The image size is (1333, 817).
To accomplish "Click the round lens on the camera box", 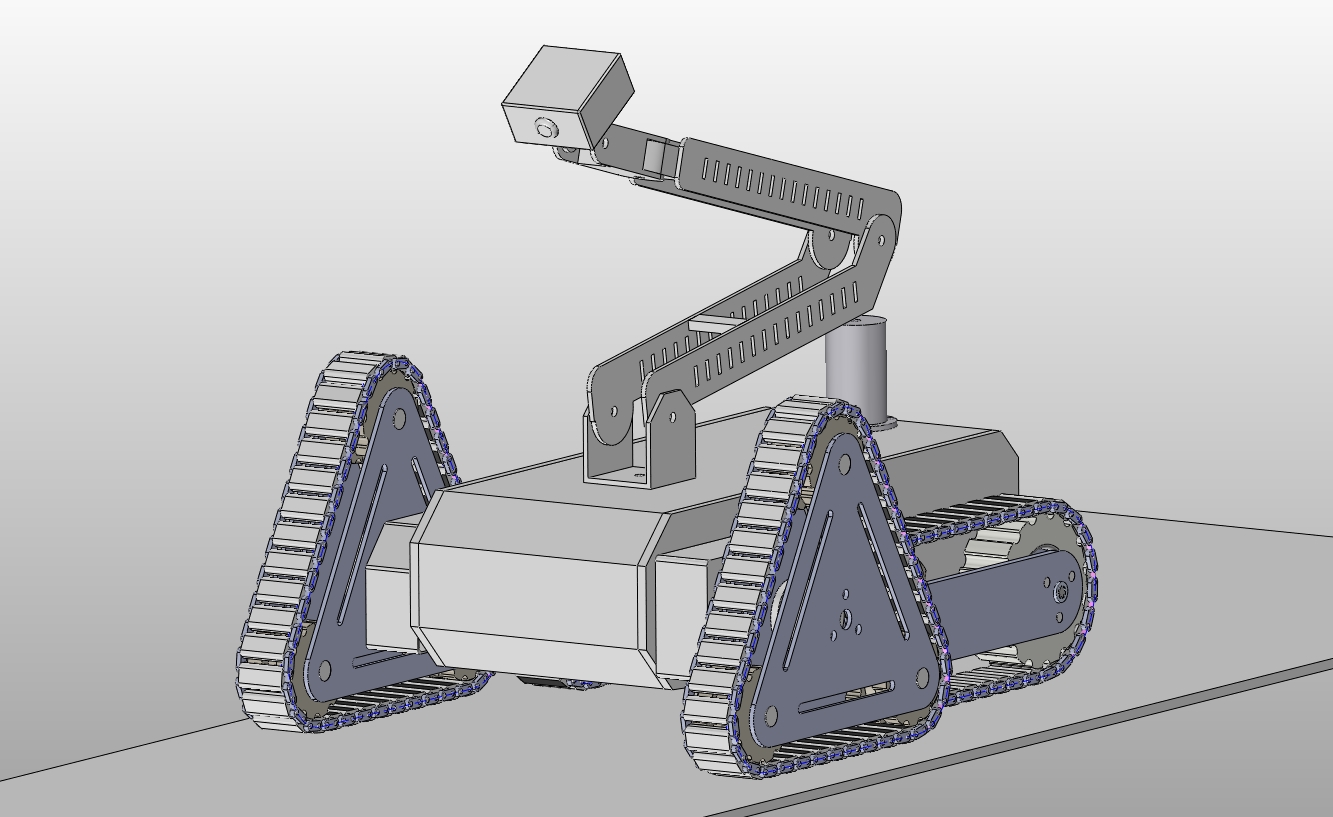I will 546,128.
